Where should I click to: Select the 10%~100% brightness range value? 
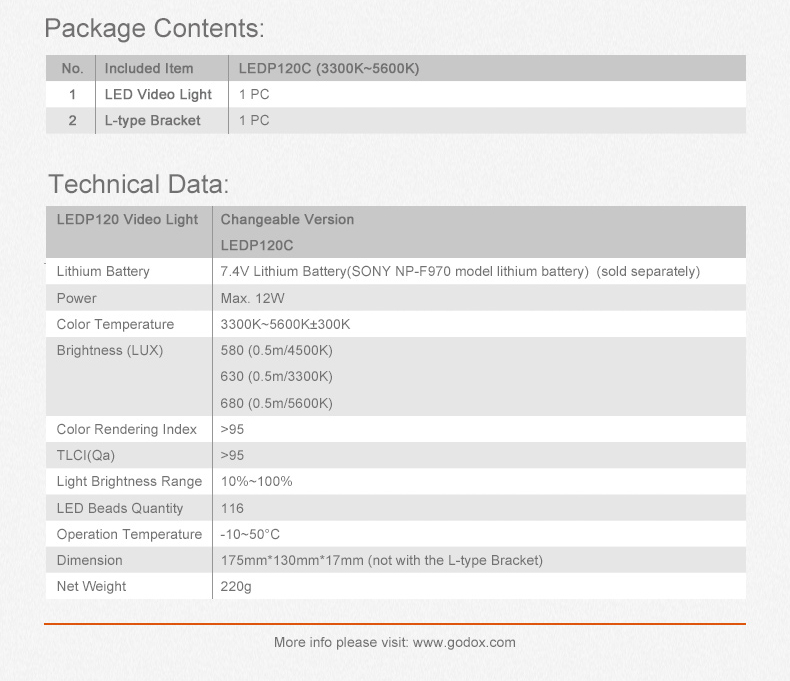pyautogui.click(x=256, y=482)
